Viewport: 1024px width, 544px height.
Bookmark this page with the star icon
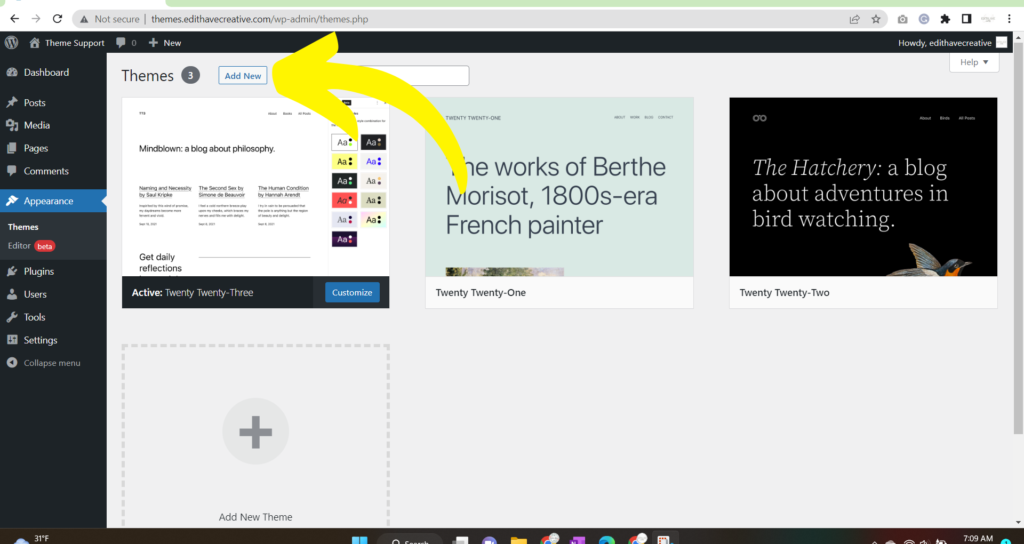click(876, 18)
